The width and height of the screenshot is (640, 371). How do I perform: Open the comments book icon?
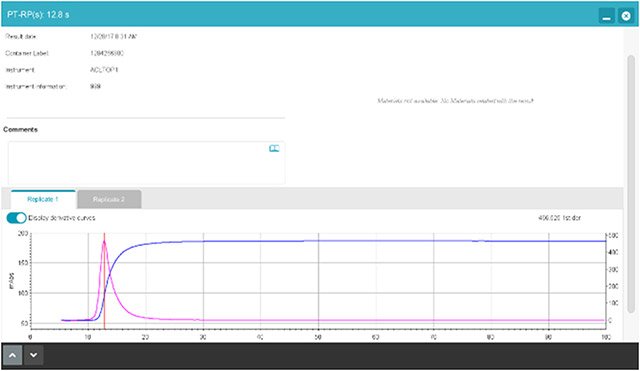click(274, 148)
